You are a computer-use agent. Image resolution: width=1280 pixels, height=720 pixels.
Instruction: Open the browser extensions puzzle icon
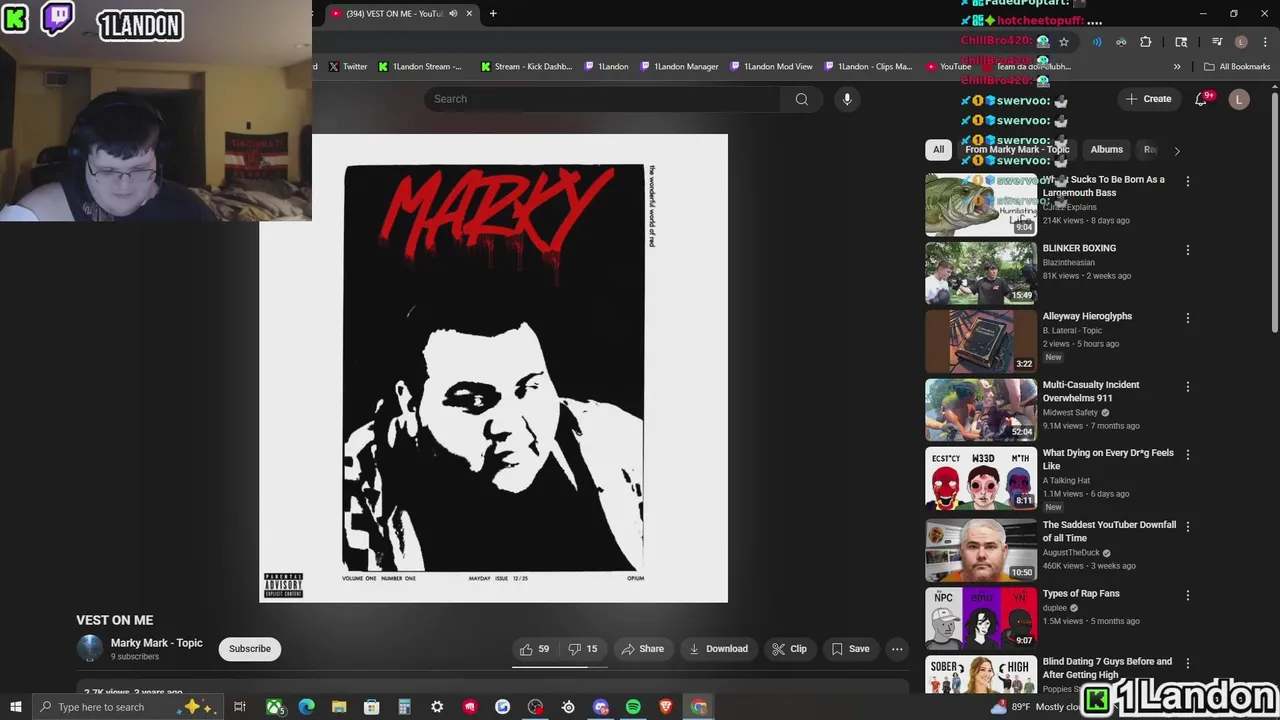pyautogui.click(x=1146, y=42)
